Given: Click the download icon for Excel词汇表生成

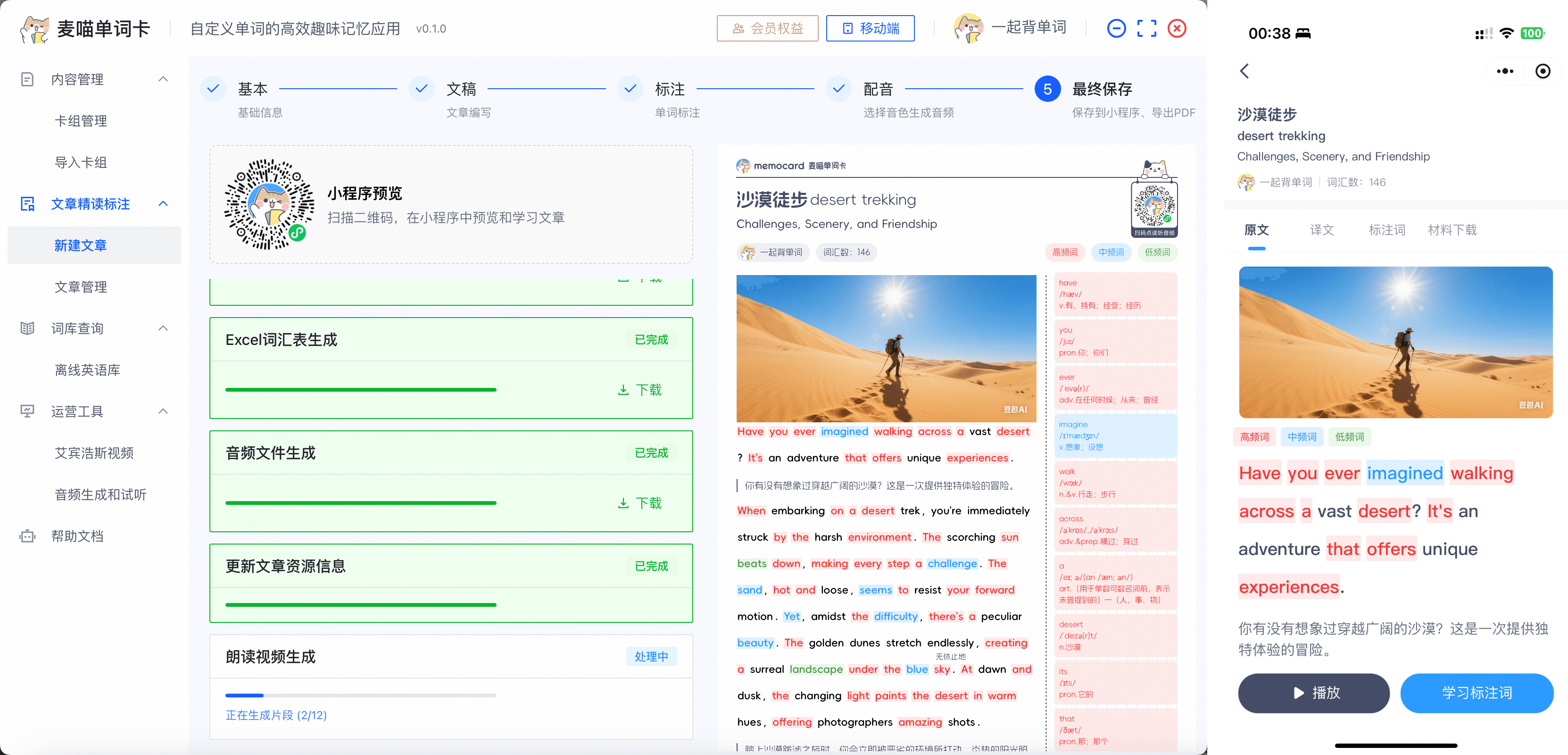Looking at the screenshot, I should tap(622, 390).
